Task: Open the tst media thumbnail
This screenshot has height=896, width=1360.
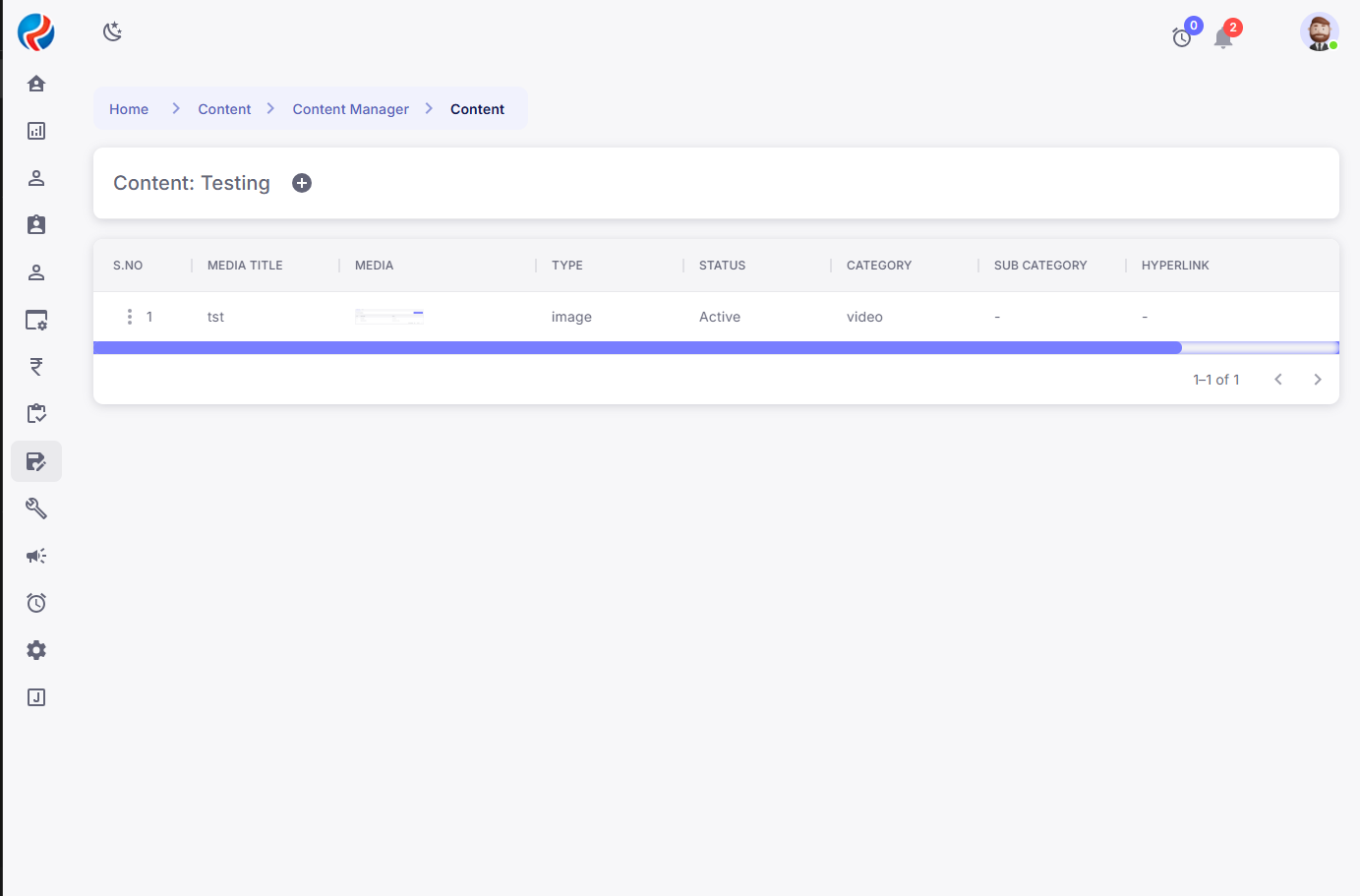Action: (389, 317)
